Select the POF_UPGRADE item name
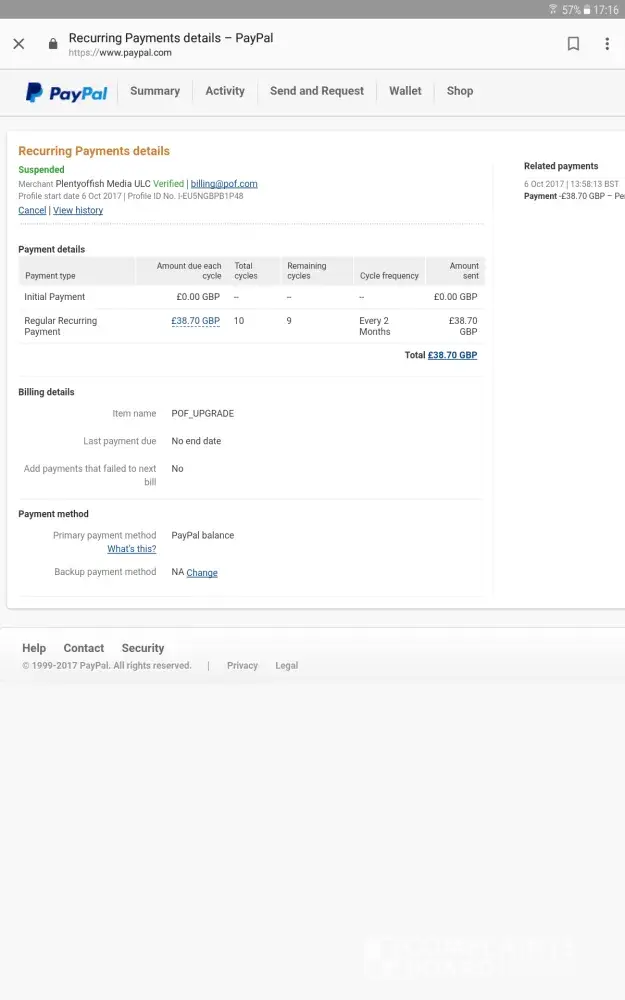625x1000 pixels. [202, 414]
